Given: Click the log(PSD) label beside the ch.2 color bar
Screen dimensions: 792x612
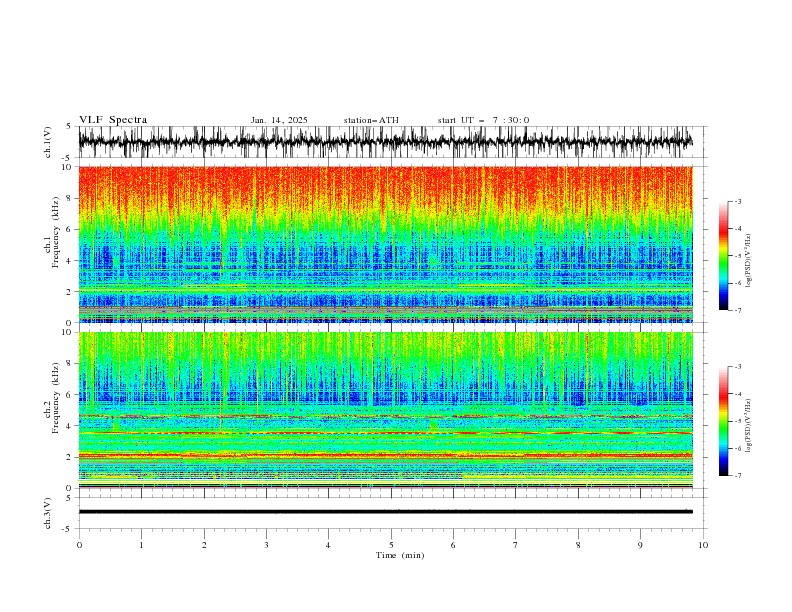Looking at the screenshot, I should point(749,426).
